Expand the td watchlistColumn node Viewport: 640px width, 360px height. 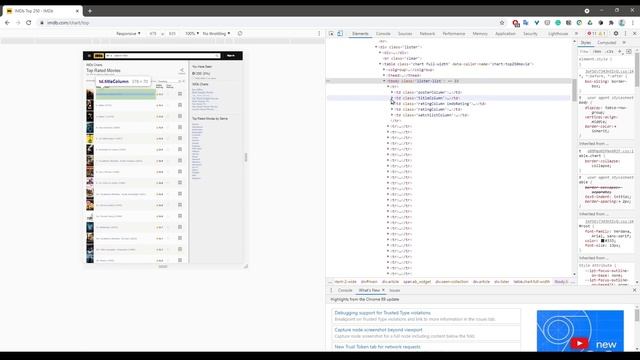392,115
